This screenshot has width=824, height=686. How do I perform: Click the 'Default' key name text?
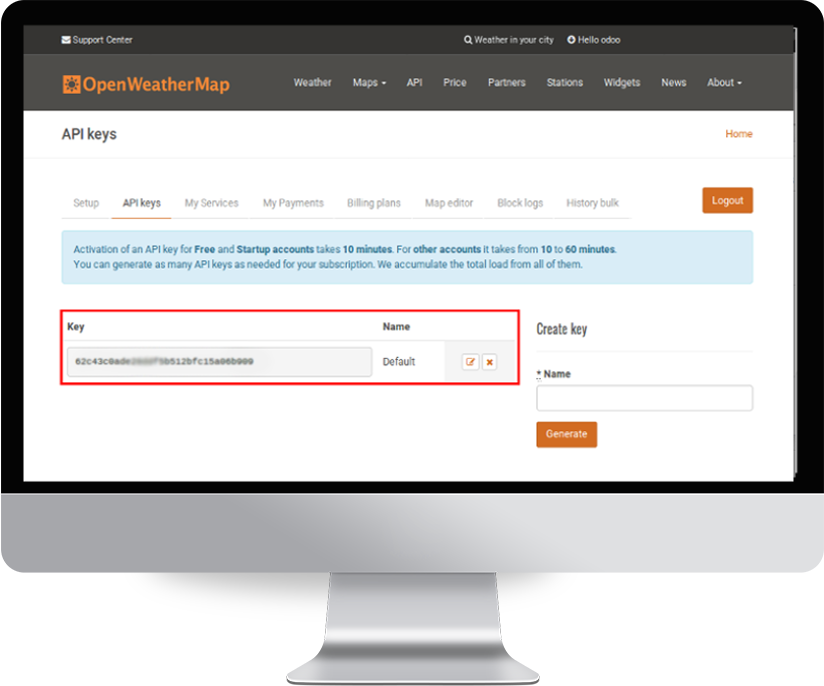point(399,362)
